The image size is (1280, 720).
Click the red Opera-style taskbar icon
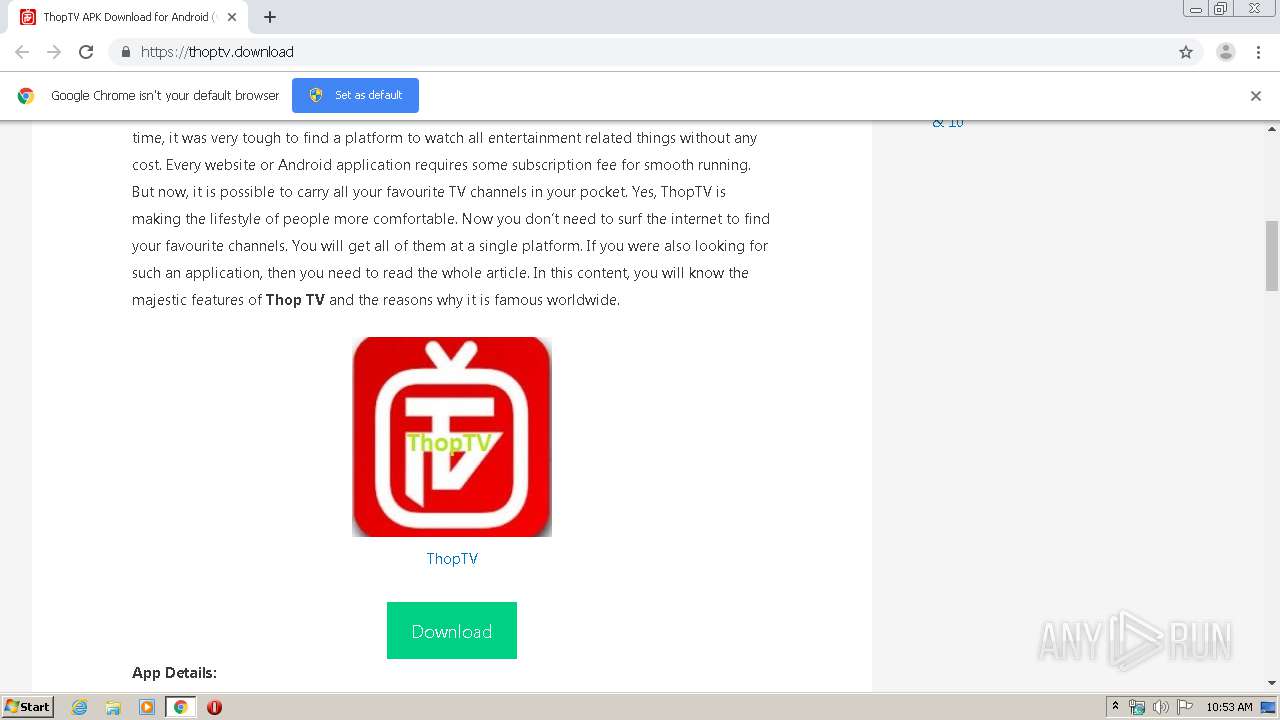(214, 707)
